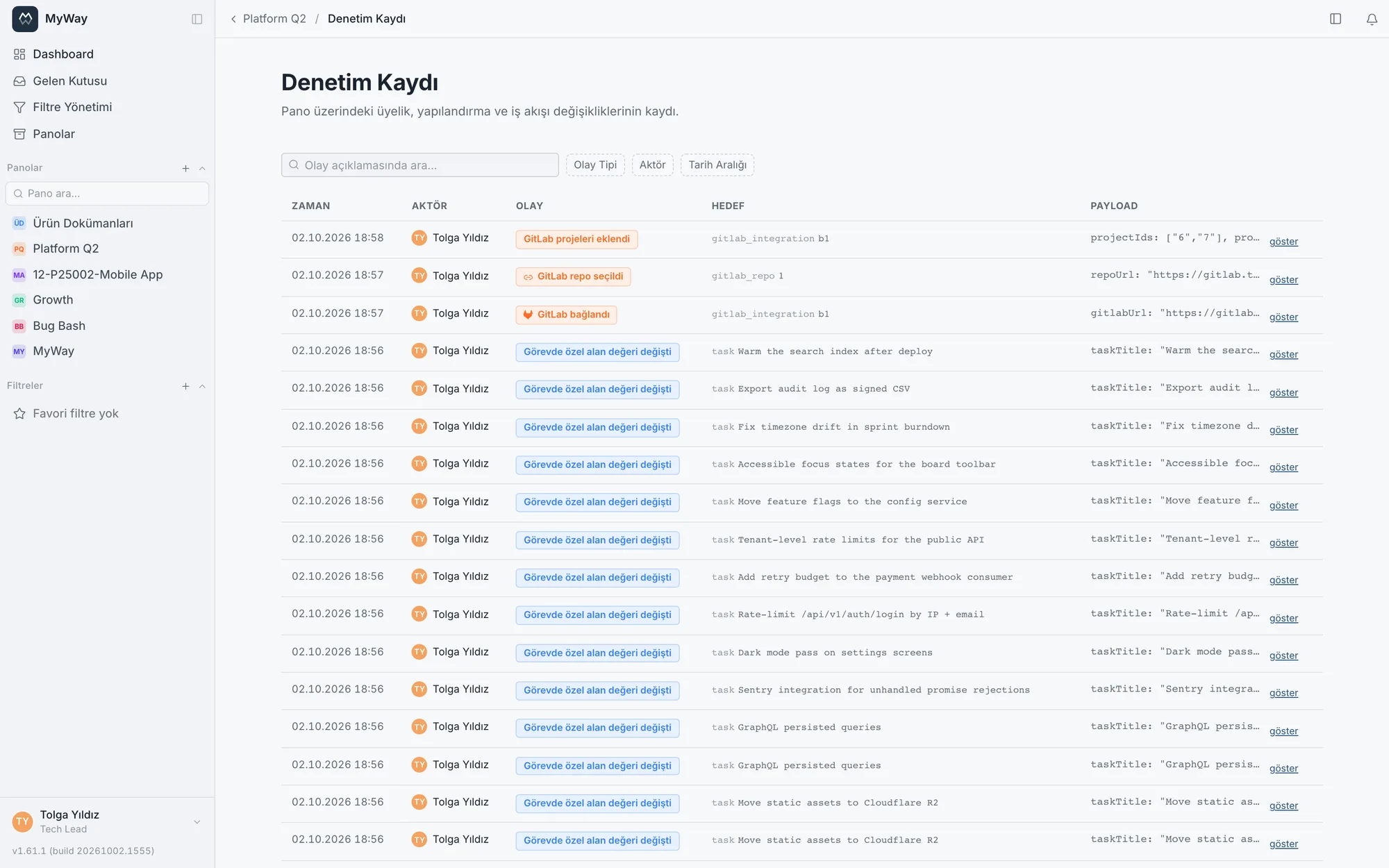Select the Dashboard nav item label
Viewport: 1389px width, 868px height.
(x=63, y=54)
